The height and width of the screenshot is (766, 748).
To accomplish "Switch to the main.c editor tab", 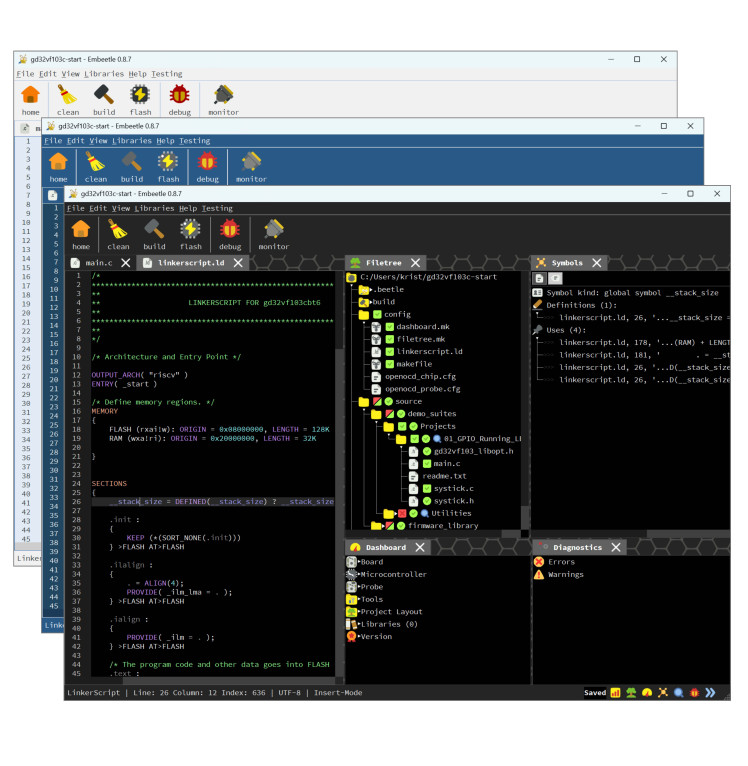I will (98, 263).
